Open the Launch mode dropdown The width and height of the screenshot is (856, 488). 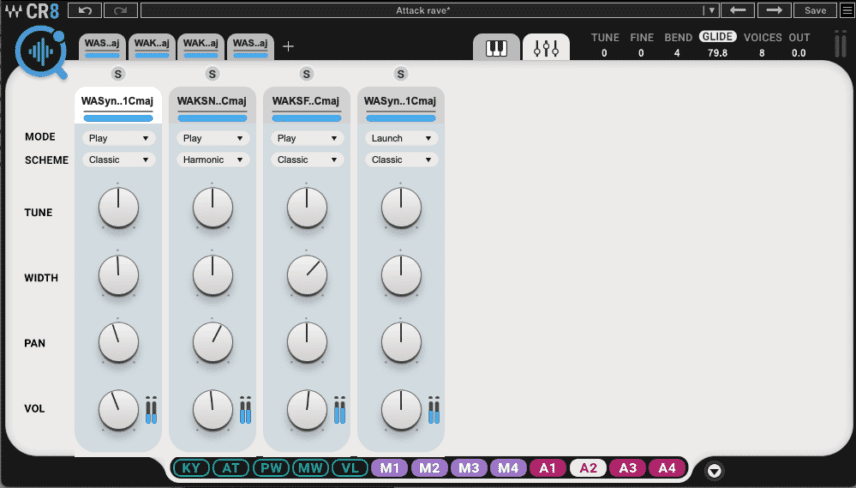[x=401, y=138]
